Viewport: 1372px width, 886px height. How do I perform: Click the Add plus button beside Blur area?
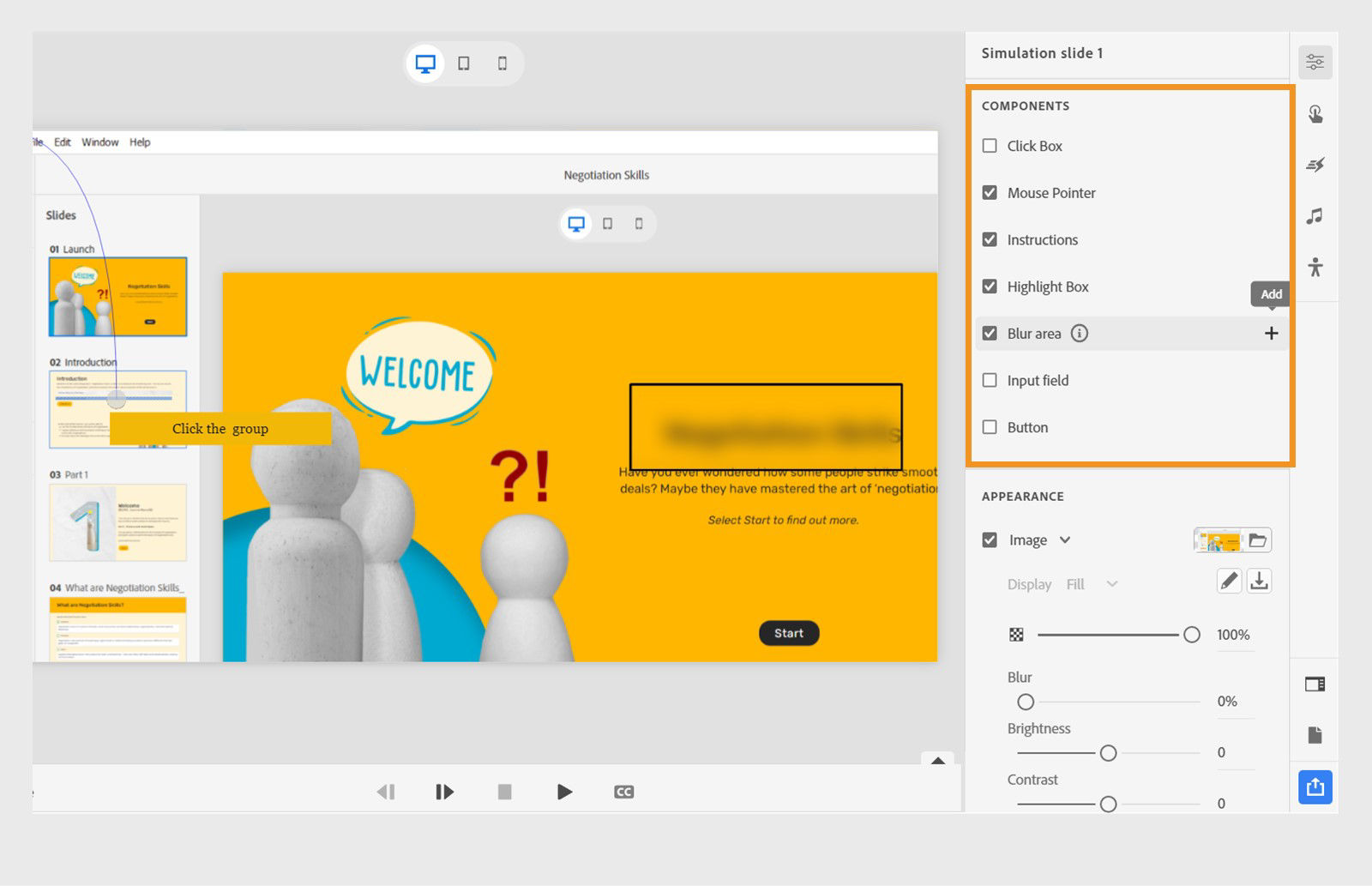pyautogui.click(x=1272, y=333)
